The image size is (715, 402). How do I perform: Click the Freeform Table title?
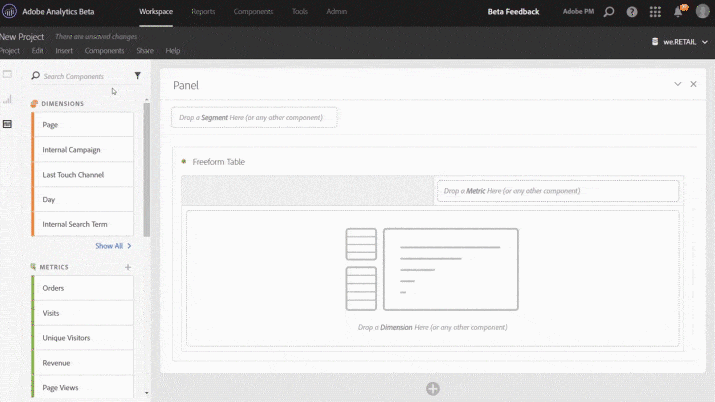pos(218,162)
